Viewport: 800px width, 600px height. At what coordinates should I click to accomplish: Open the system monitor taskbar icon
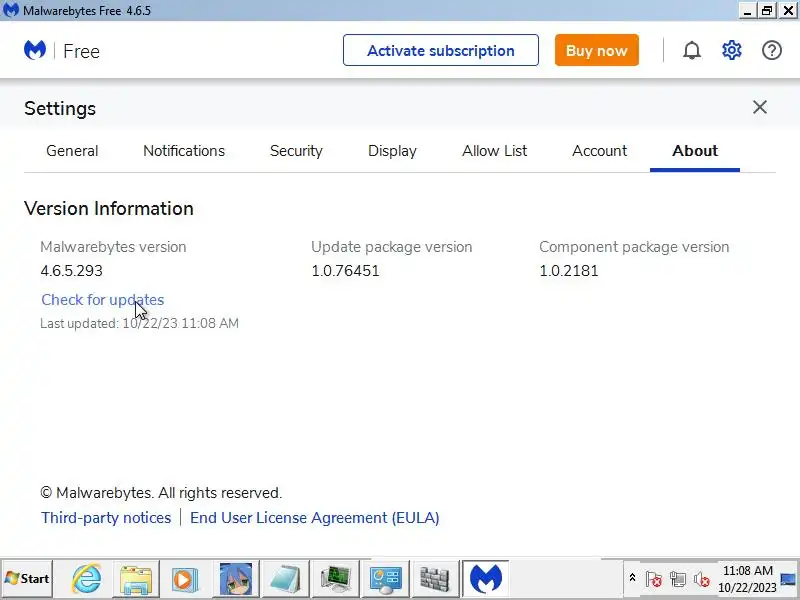(335, 579)
